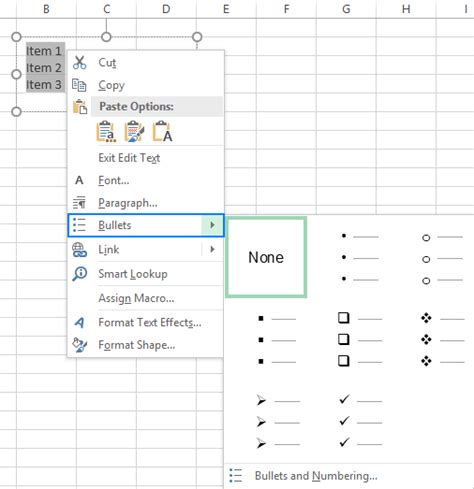The width and height of the screenshot is (474, 489).
Task: Click the Smart Lookup magnifier icon
Action: [80, 274]
